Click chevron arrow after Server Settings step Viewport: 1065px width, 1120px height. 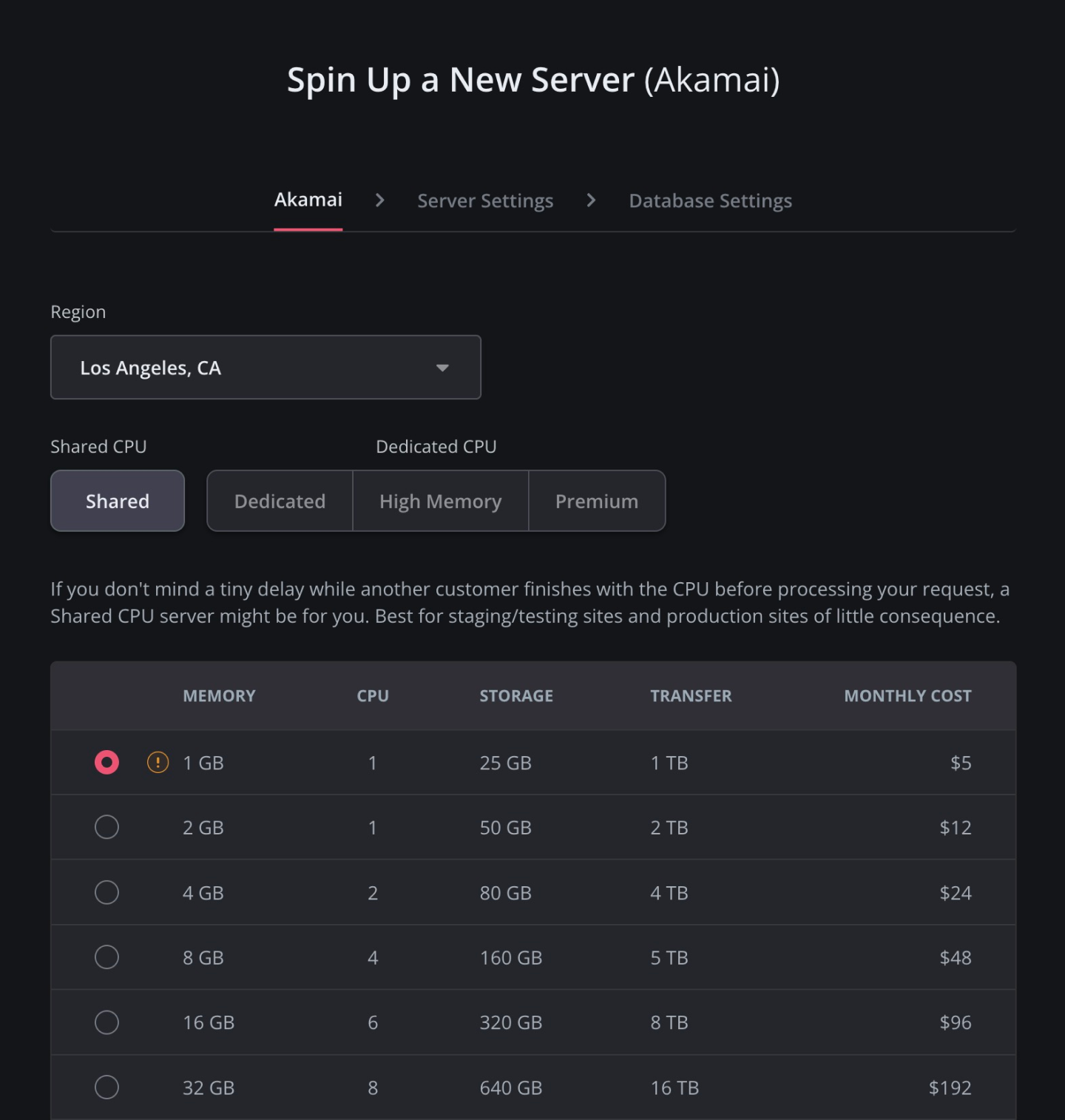[591, 200]
